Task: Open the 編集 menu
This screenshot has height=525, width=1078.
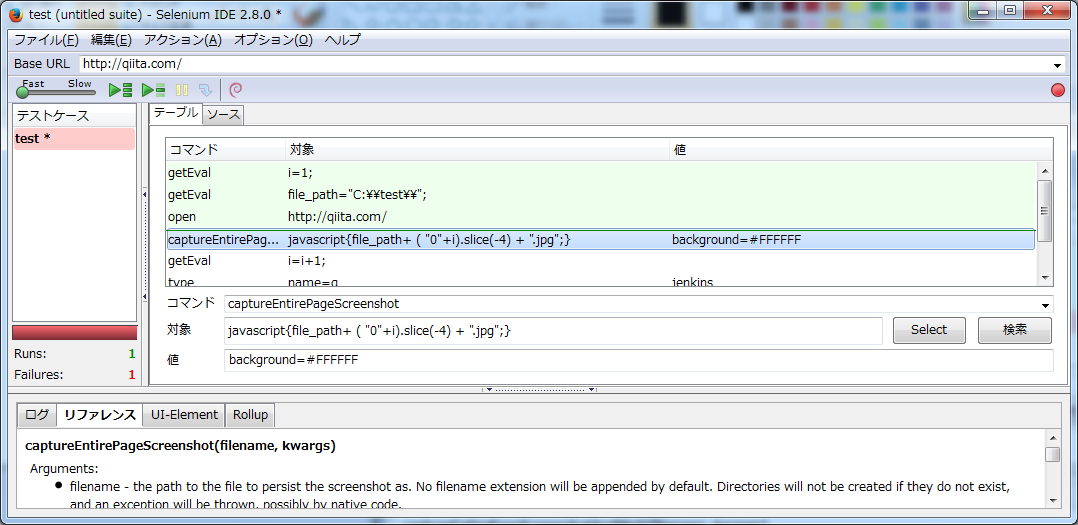Action: [111, 39]
